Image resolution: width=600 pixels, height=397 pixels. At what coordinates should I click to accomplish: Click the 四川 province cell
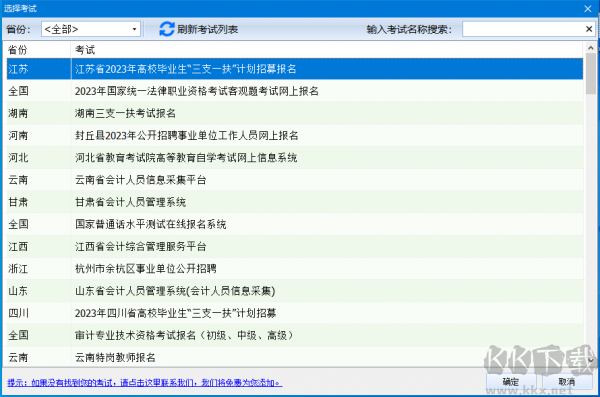pos(38,313)
